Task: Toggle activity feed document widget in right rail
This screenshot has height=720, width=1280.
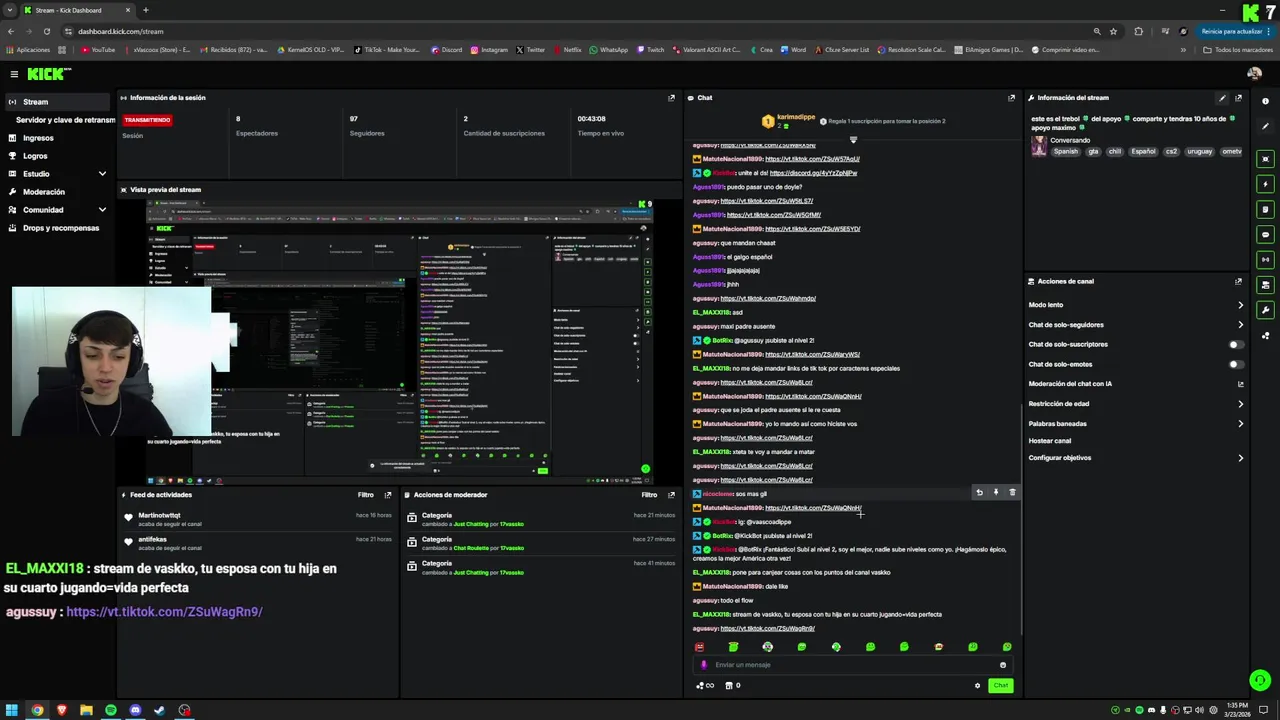Action: [1265, 209]
